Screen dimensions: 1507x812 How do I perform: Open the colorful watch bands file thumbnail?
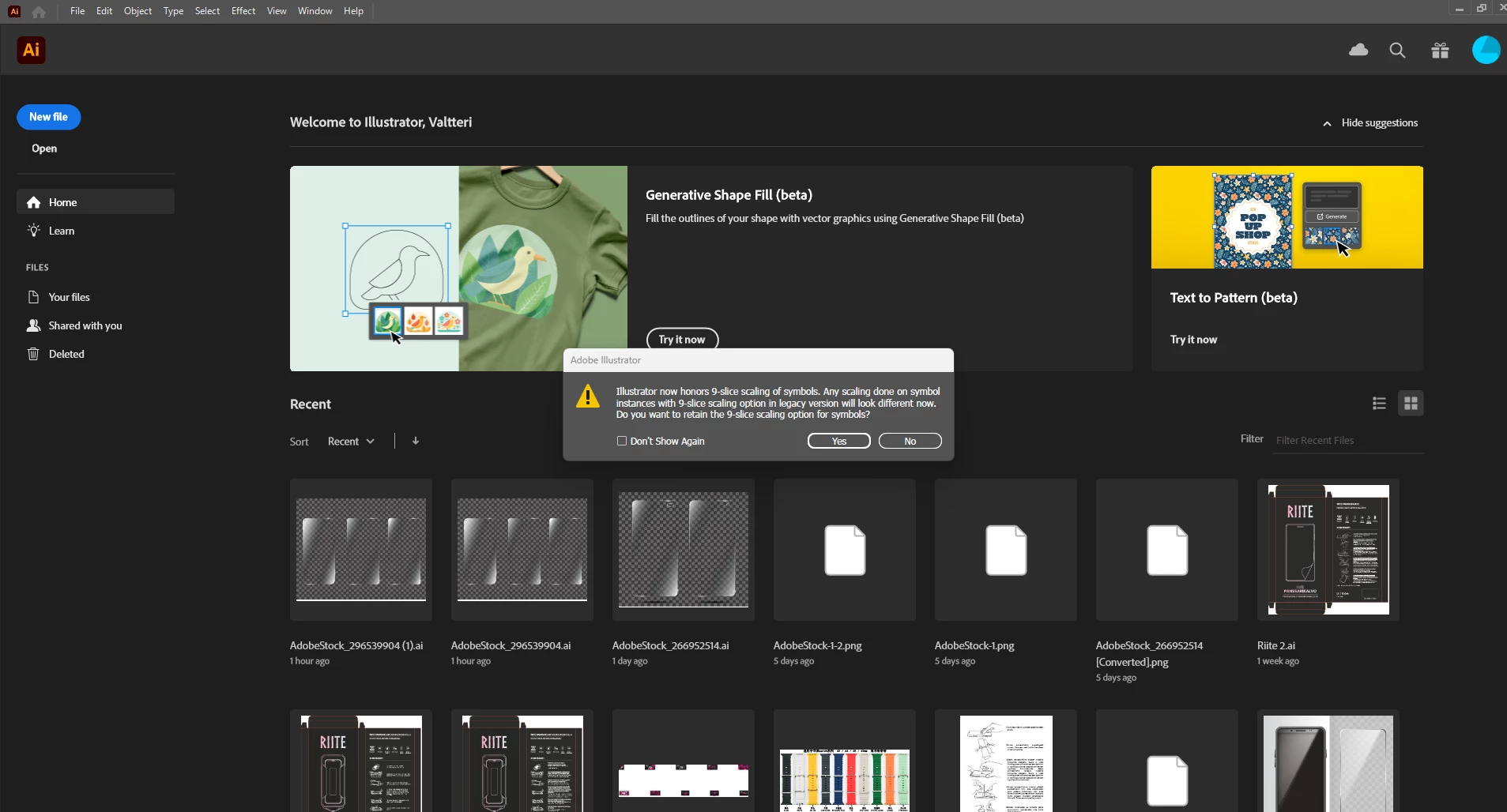point(845,761)
